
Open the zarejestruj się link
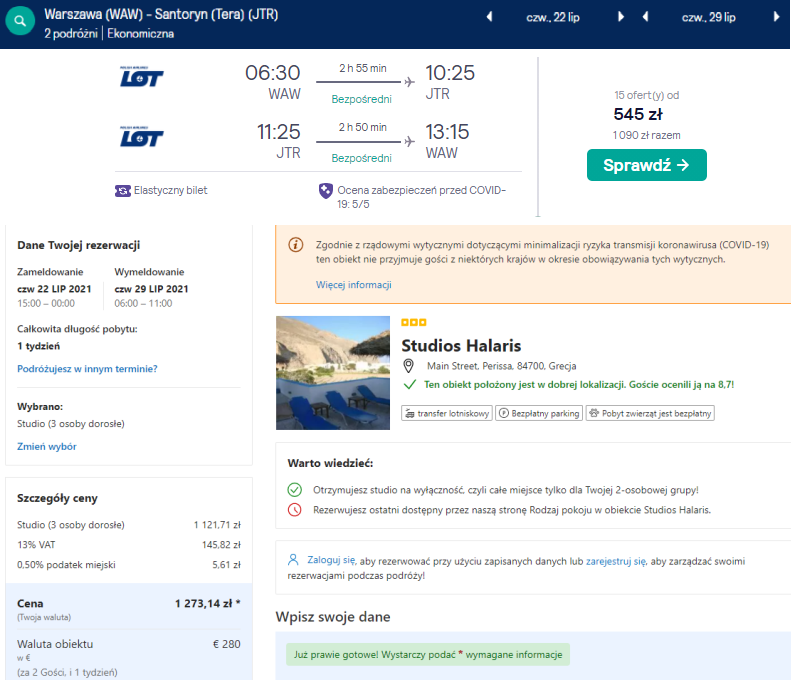click(615, 561)
